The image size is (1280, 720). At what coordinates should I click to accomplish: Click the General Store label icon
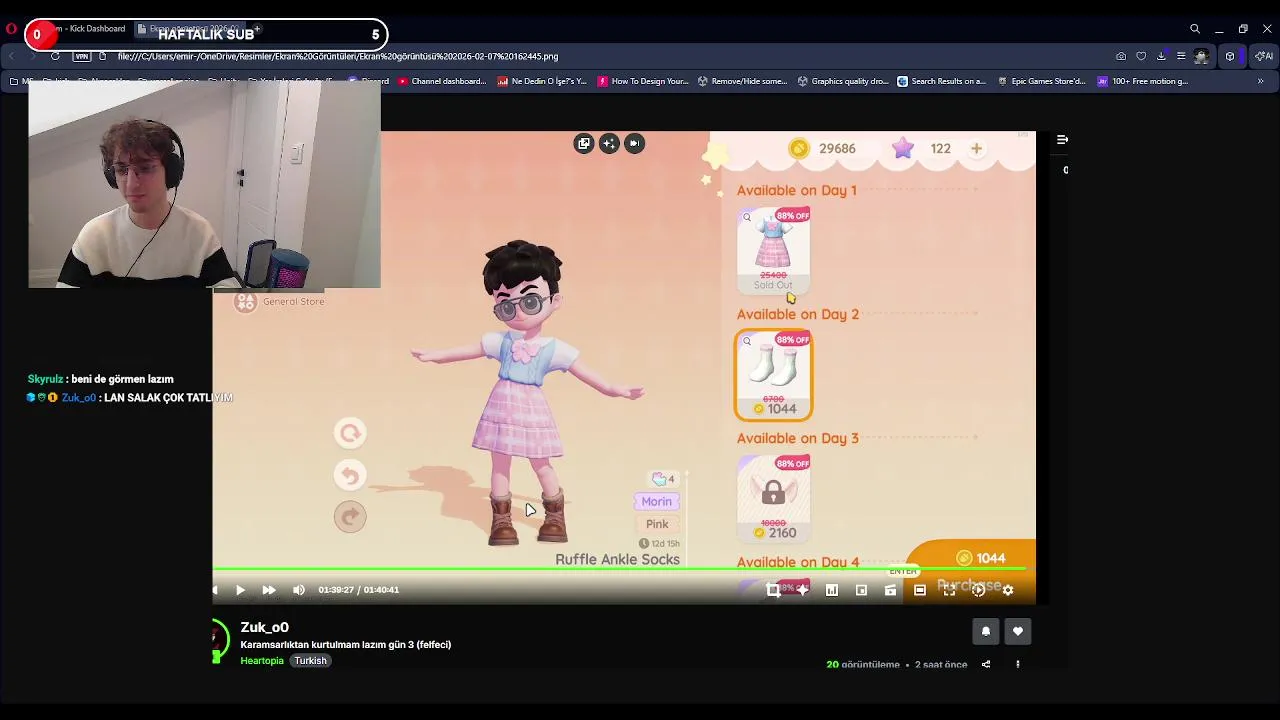(x=245, y=302)
